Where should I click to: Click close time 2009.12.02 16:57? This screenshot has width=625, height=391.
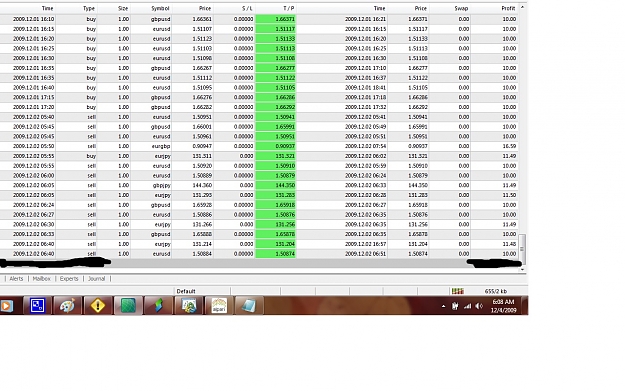point(365,244)
